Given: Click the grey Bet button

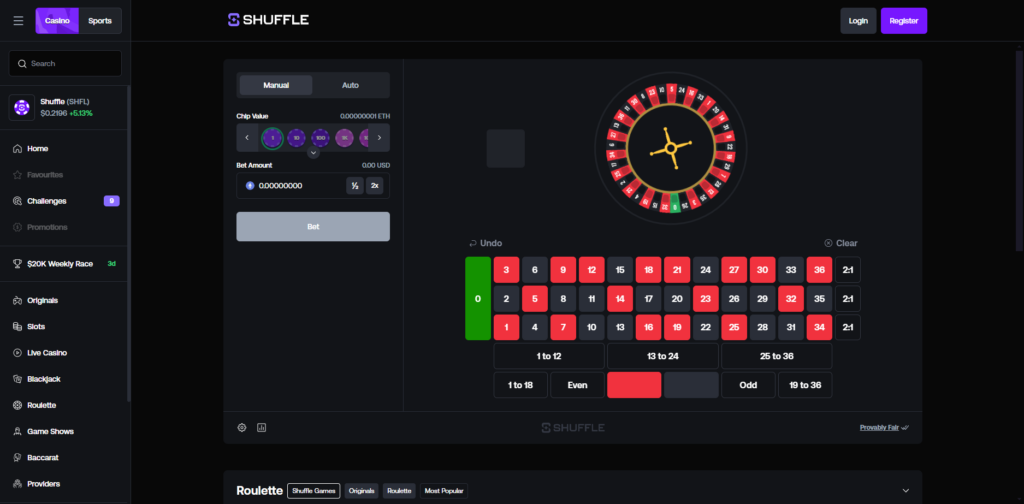Looking at the screenshot, I should [x=313, y=227].
